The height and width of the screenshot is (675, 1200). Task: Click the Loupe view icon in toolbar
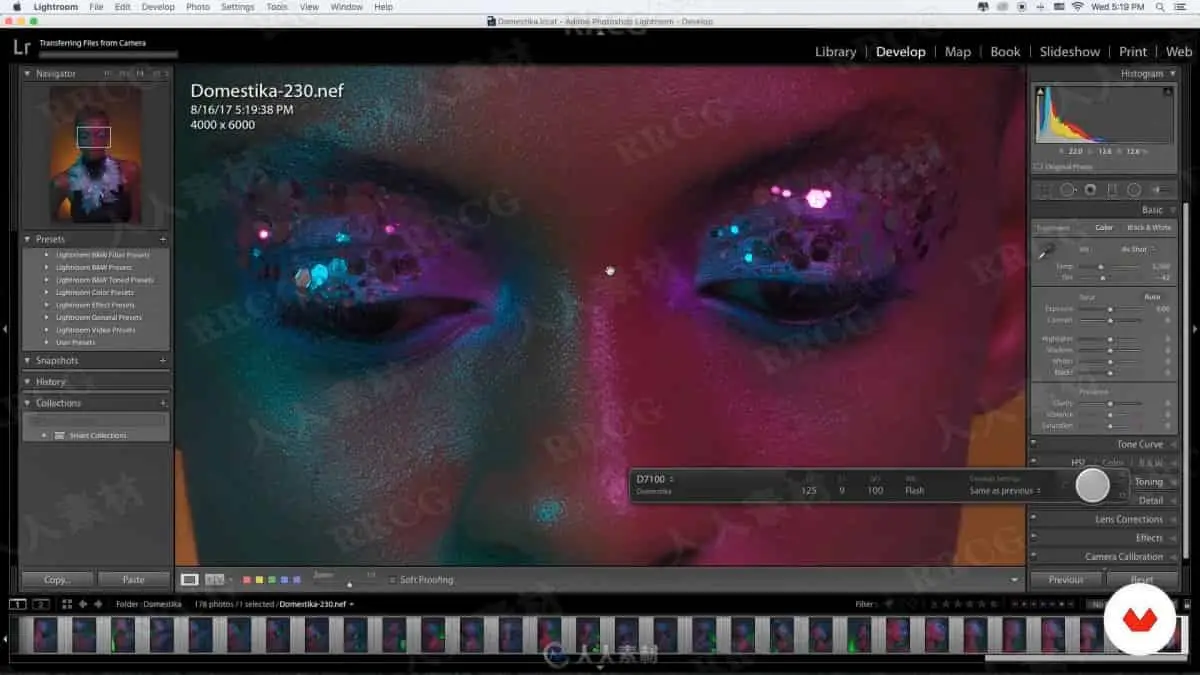pyautogui.click(x=189, y=579)
